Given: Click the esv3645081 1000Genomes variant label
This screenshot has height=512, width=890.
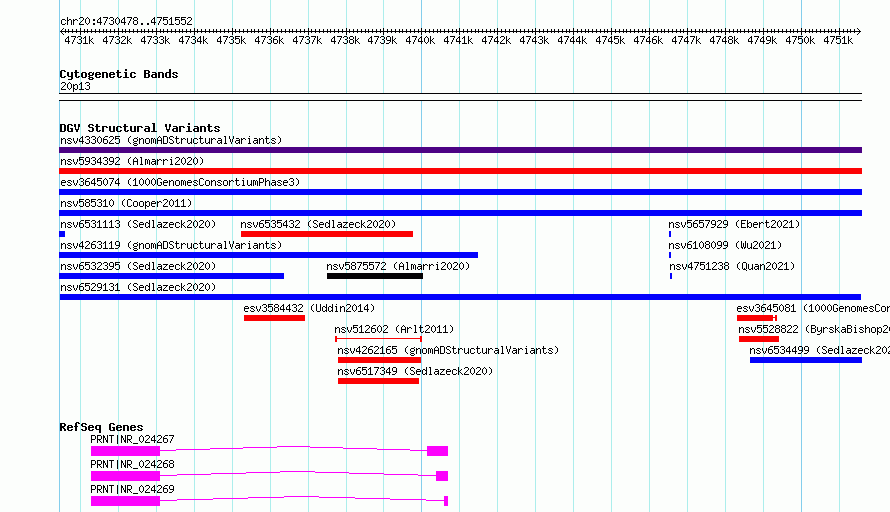Looking at the screenshot, I should [x=813, y=308].
